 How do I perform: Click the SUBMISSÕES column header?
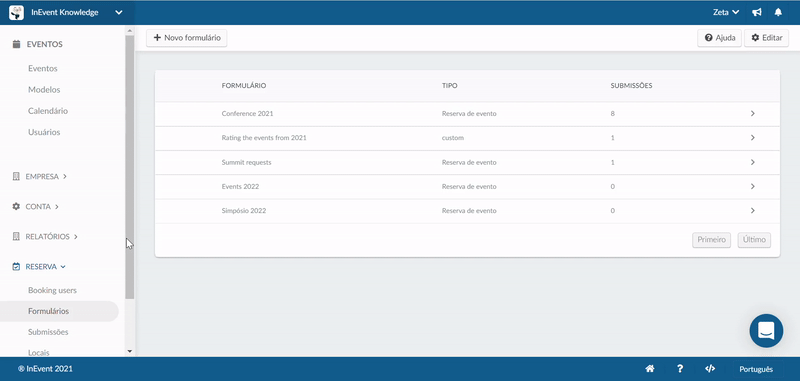pyautogui.click(x=631, y=86)
